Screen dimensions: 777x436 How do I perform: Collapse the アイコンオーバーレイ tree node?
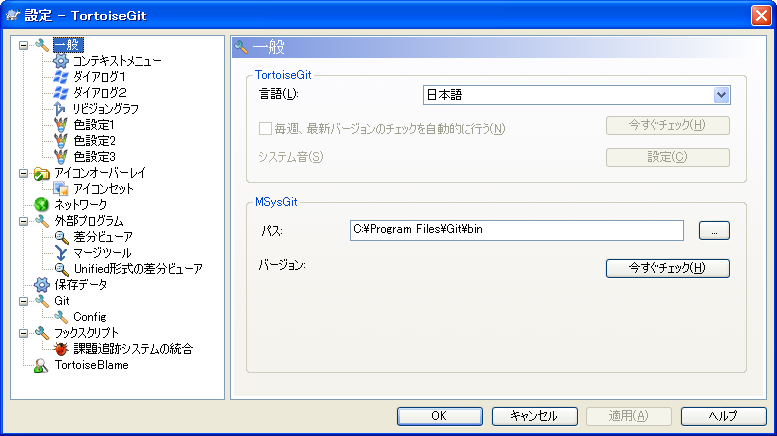point(23,173)
